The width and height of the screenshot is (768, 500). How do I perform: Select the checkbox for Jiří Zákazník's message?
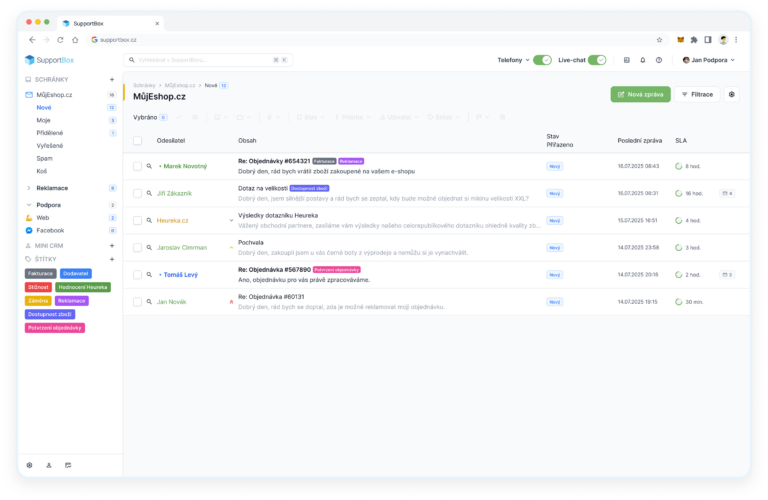click(x=138, y=193)
